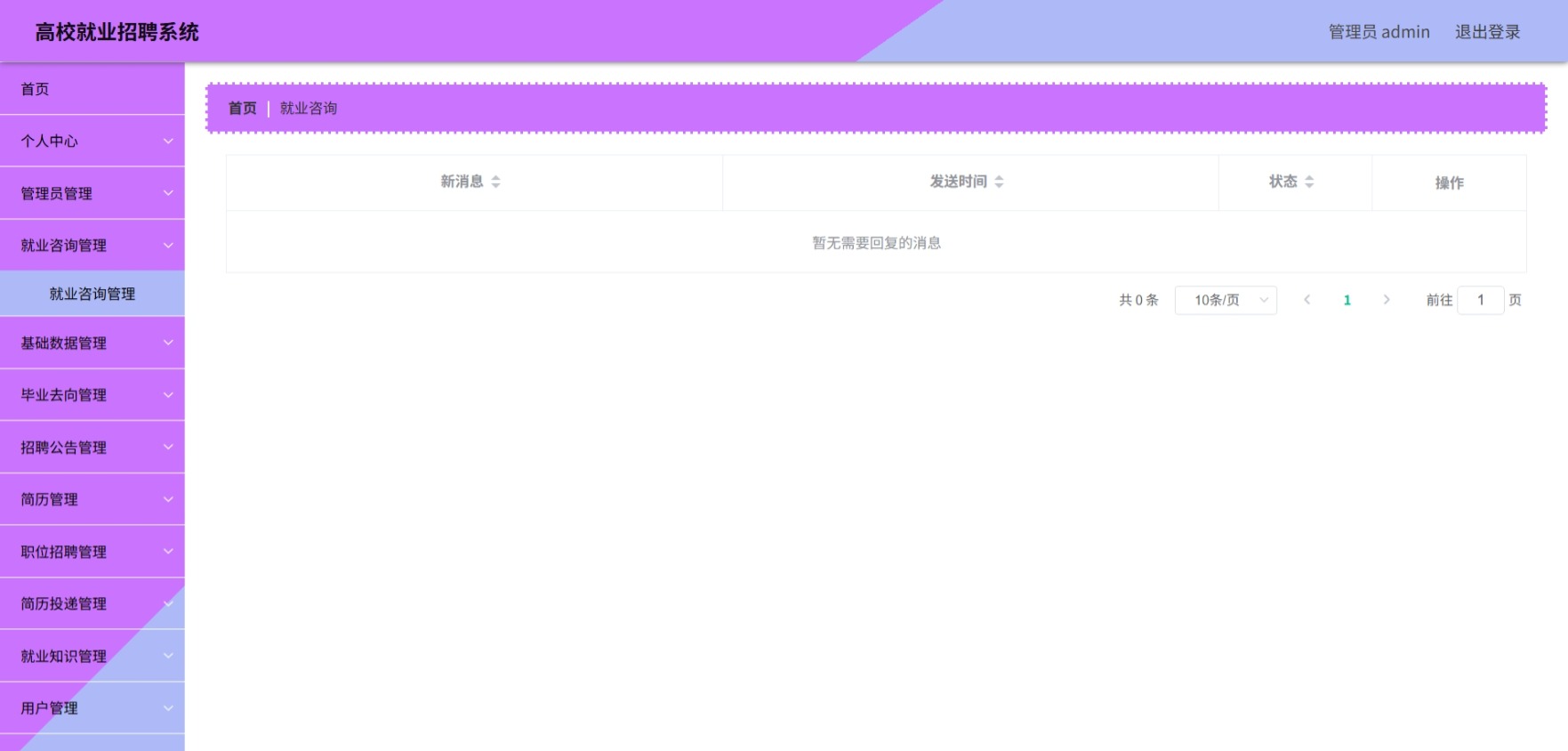Image resolution: width=1568 pixels, height=751 pixels.
Task: Expand the 管理员管理 sidebar menu
Action: [x=92, y=193]
